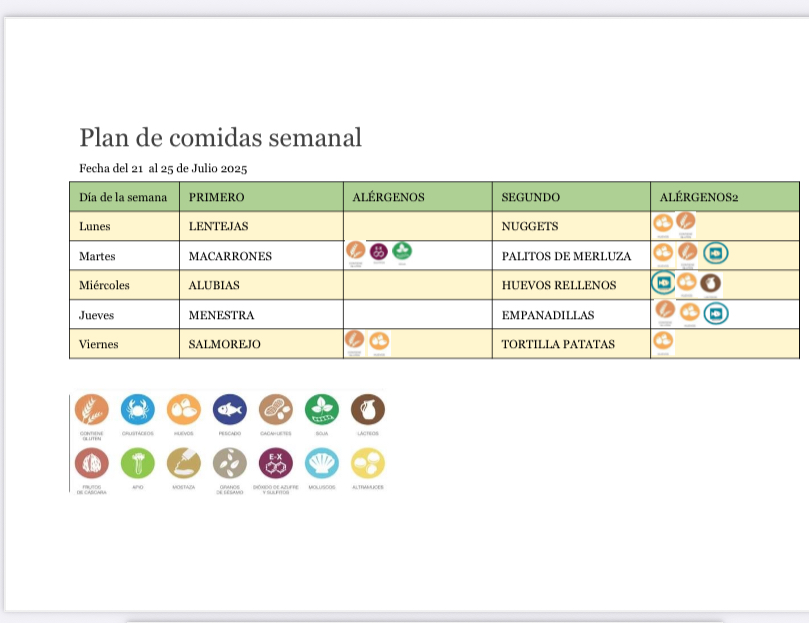The width and height of the screenshot is (809, 623).
Task: Click the Cacahuetes peanut allergen icon
Action: [x=275, y=409]
